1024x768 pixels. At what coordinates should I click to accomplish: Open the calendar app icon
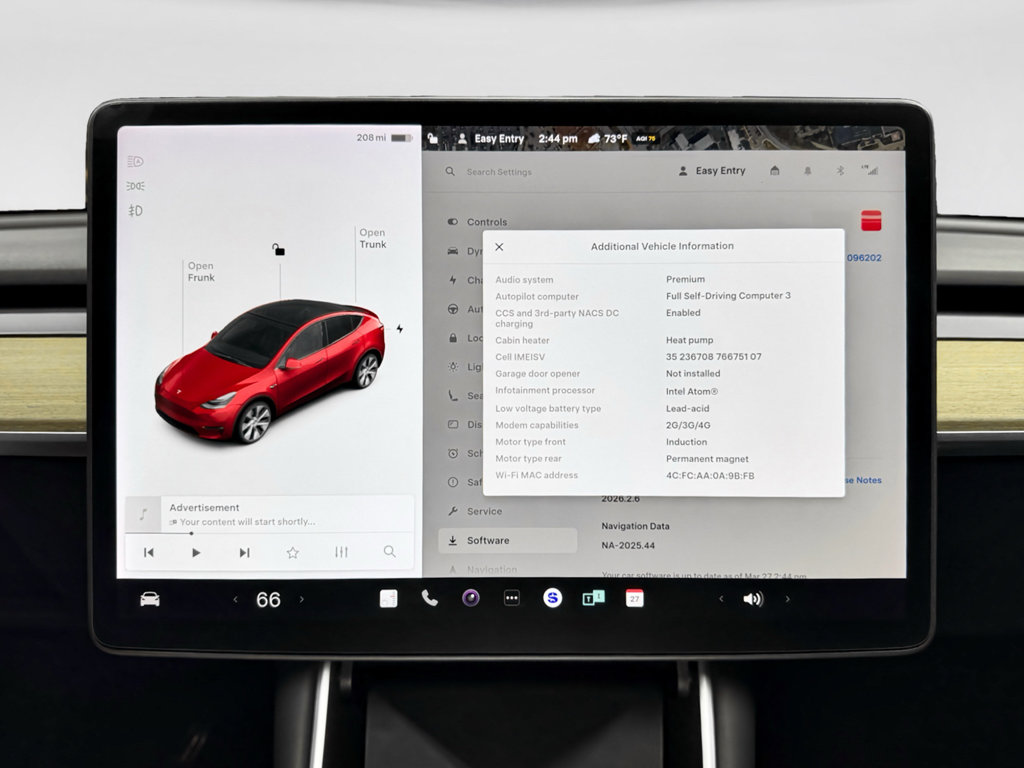pyautogui.click(x=635, y=598)
